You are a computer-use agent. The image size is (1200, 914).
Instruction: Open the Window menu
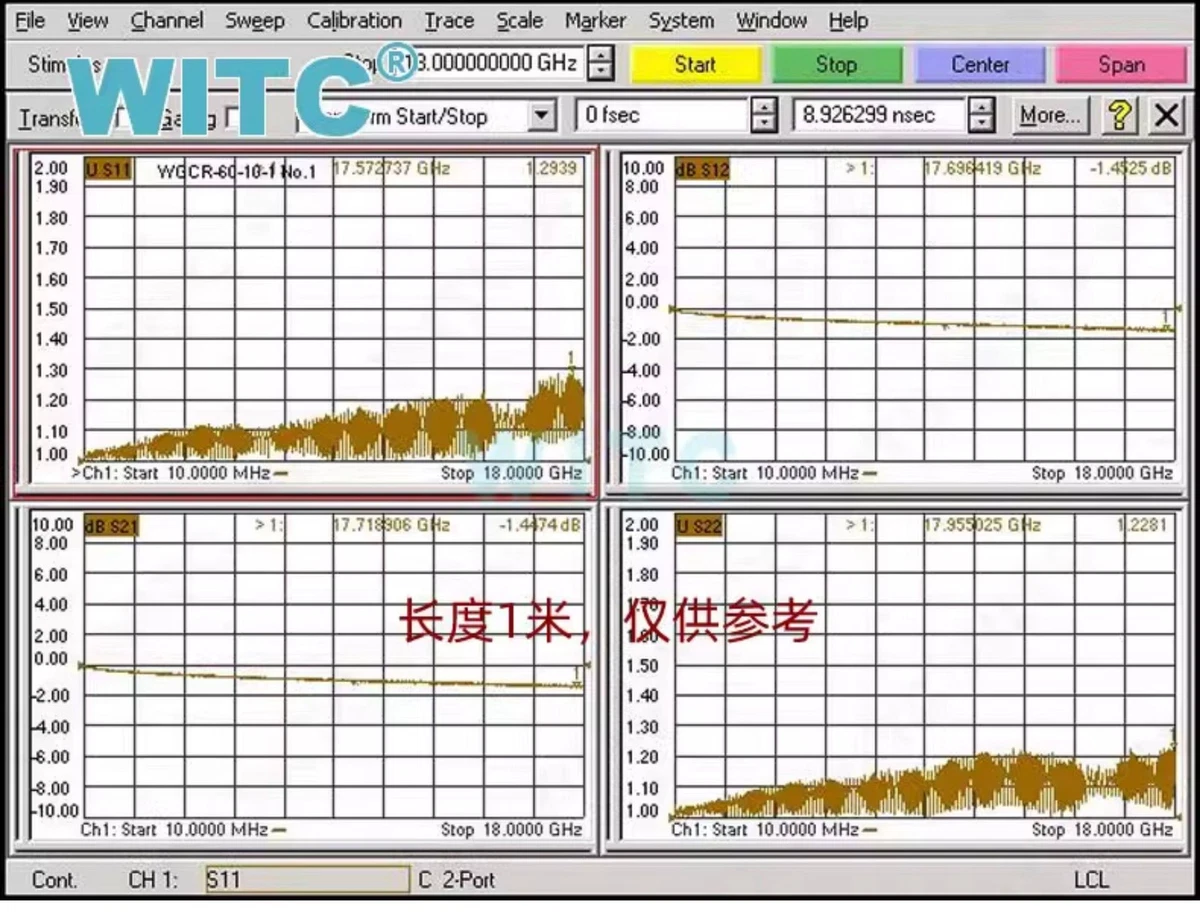(771, 20)
